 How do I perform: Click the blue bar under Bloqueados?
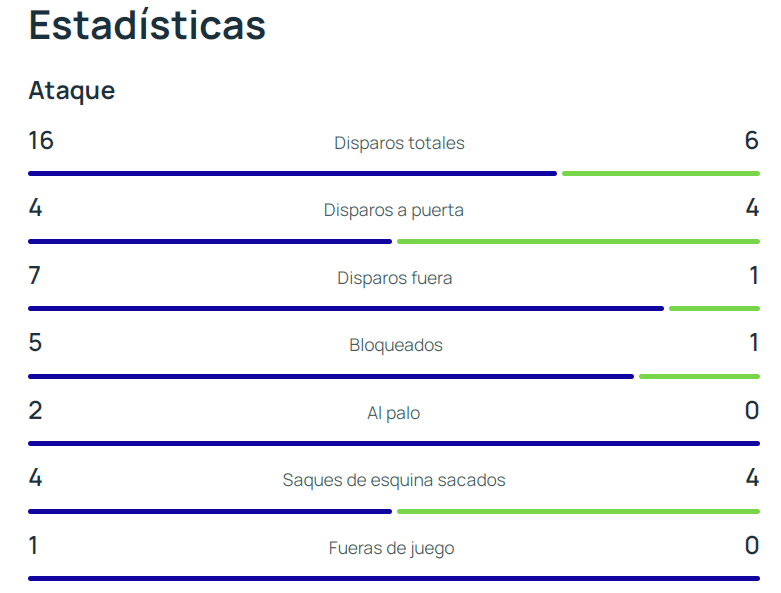[x=331, y=376]
